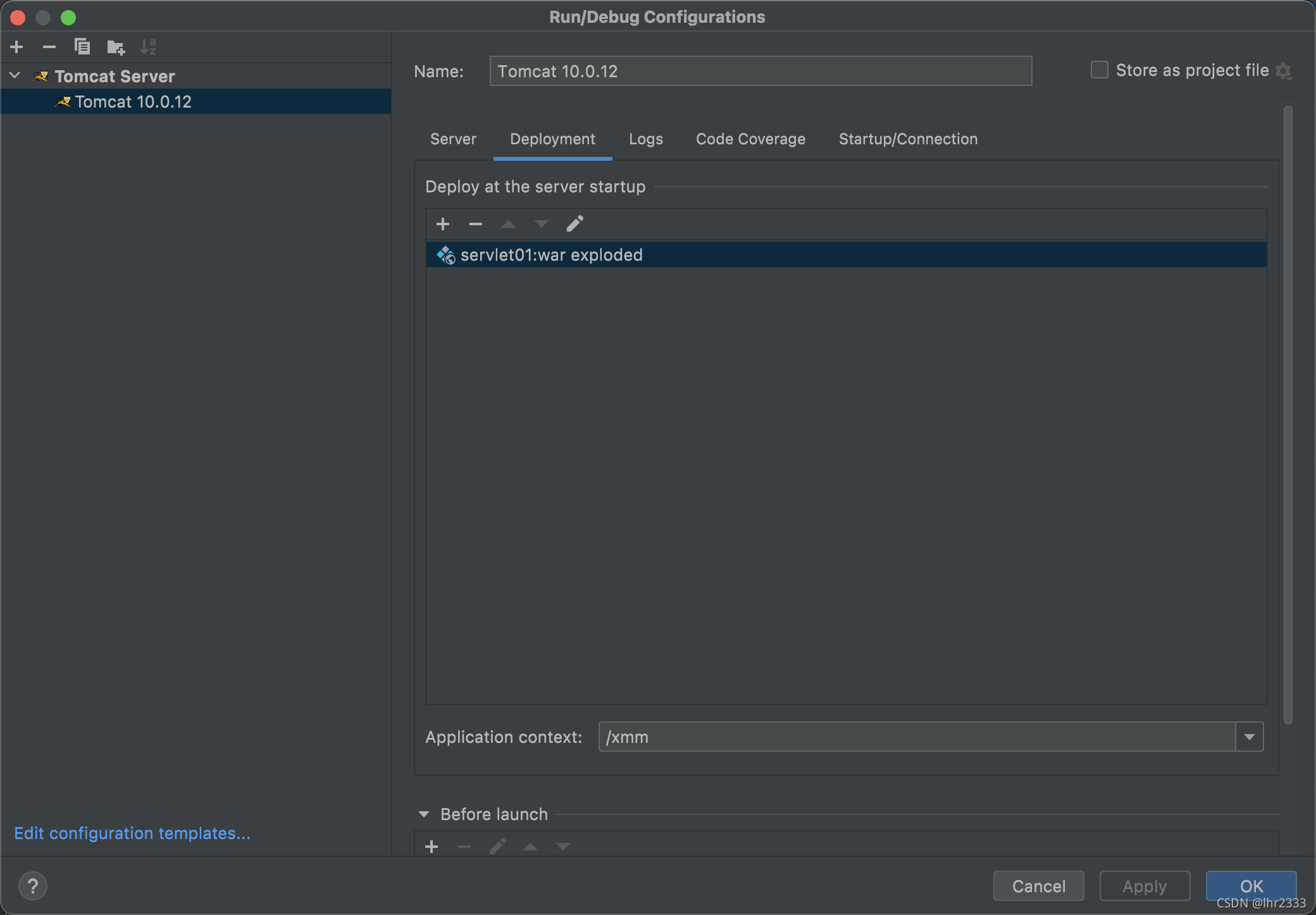
Task: Add a deployment artifact with plus
Action: point(443,224)
